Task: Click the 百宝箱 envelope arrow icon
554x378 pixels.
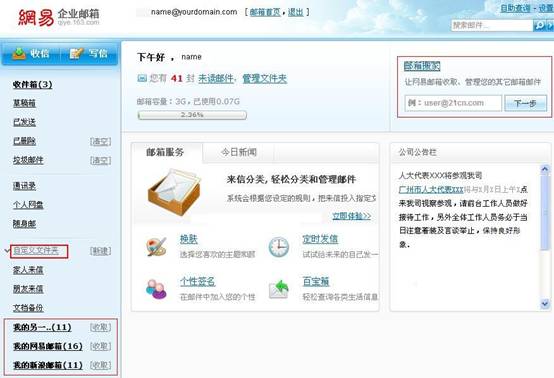Action: tap(279, 289)
